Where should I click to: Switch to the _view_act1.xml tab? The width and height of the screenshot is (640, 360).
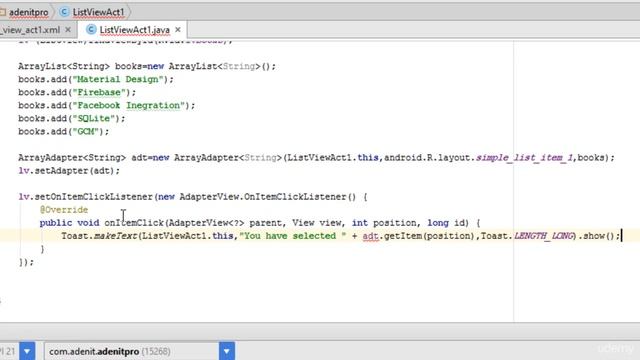tap(29, 30)
